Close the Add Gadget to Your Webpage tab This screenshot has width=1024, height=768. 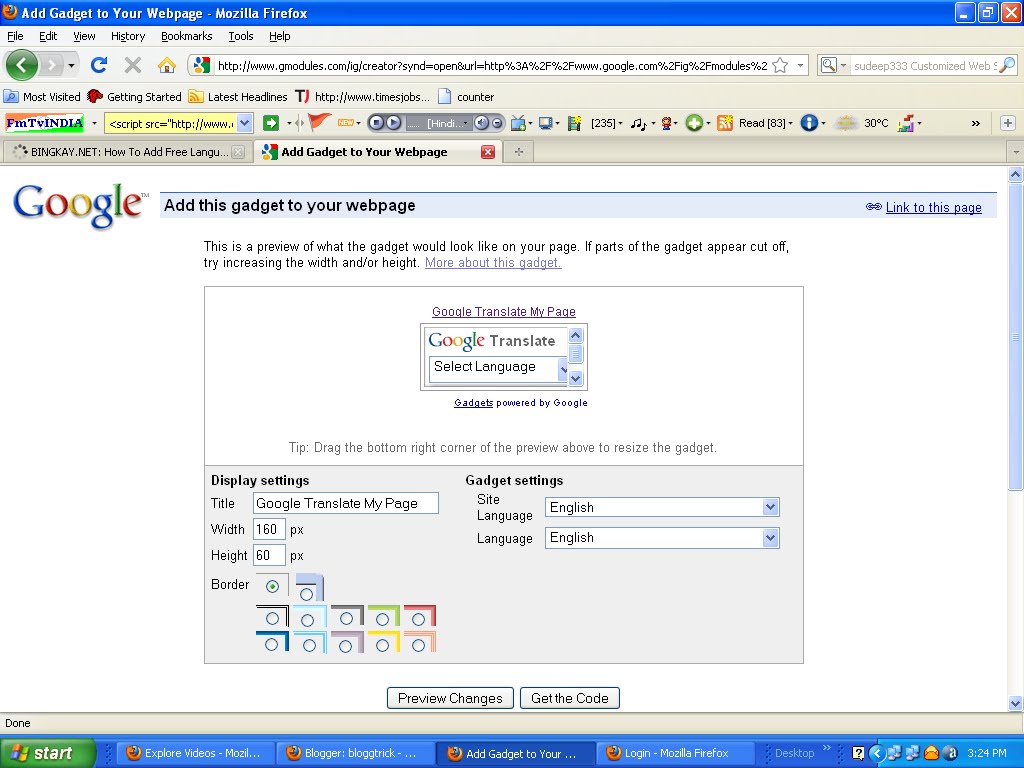tap(488, 152)
